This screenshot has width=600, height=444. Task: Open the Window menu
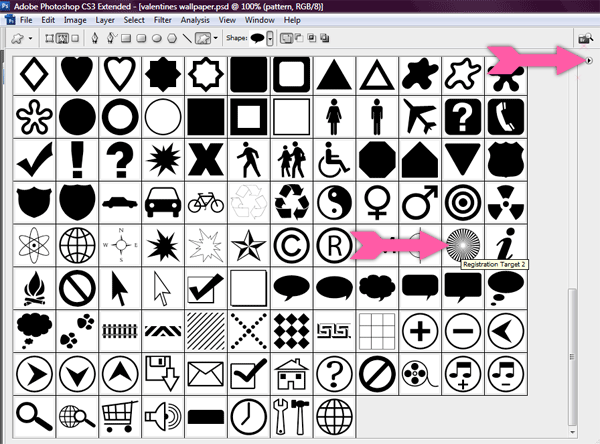260,20
